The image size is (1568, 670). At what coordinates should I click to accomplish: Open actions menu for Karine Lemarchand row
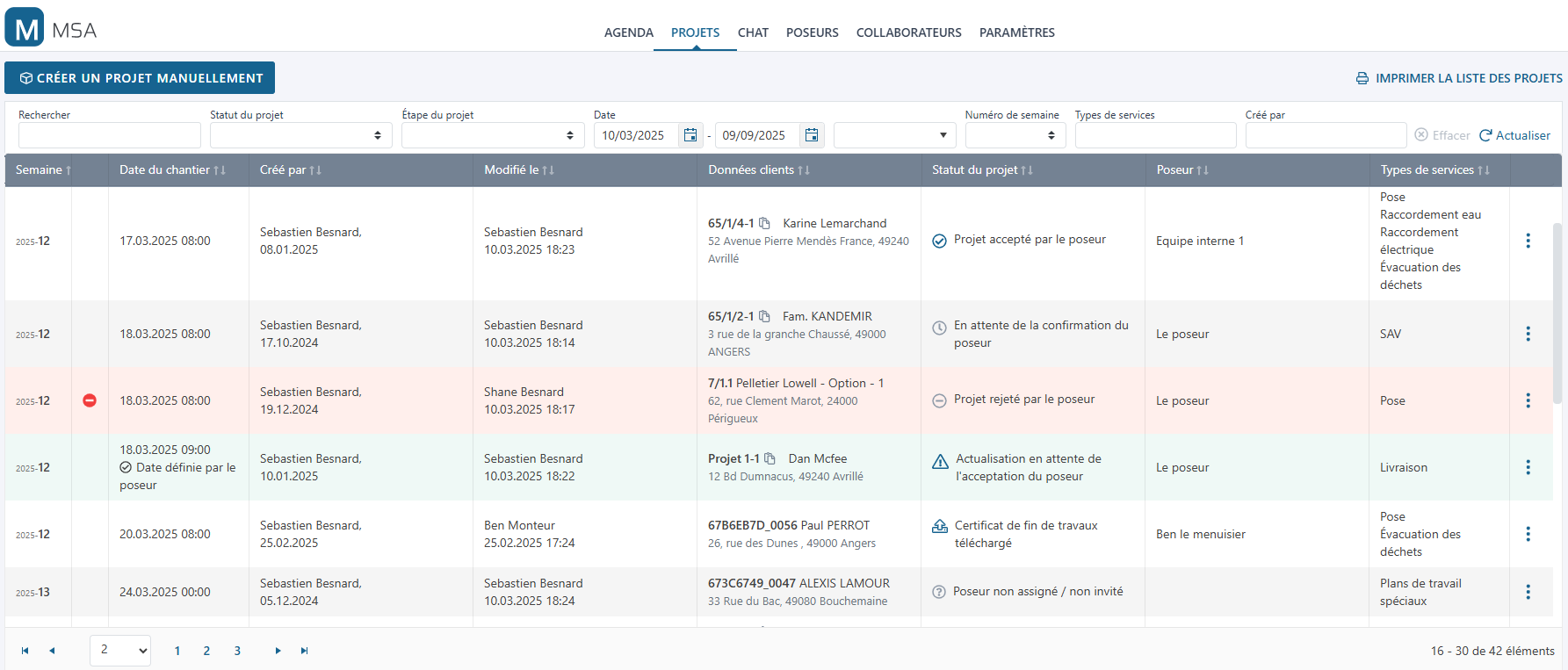click(x=1528, y=241)
